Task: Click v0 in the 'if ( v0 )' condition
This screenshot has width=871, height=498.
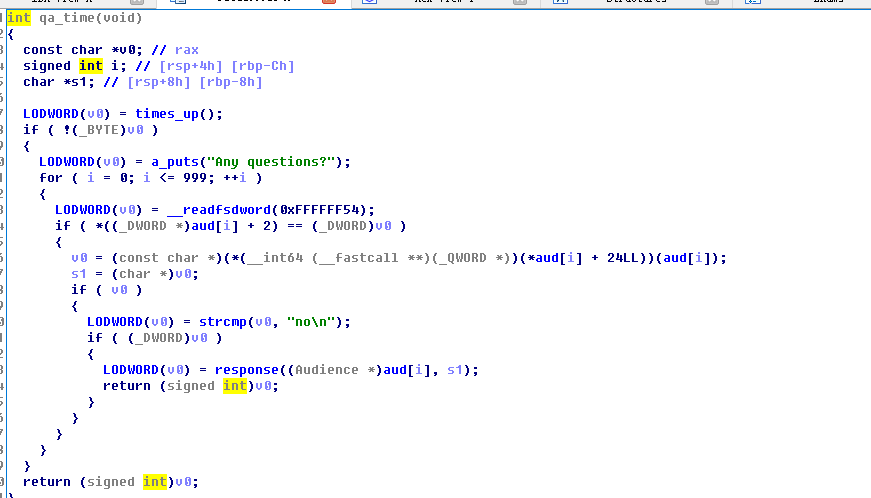Action: 119,290
